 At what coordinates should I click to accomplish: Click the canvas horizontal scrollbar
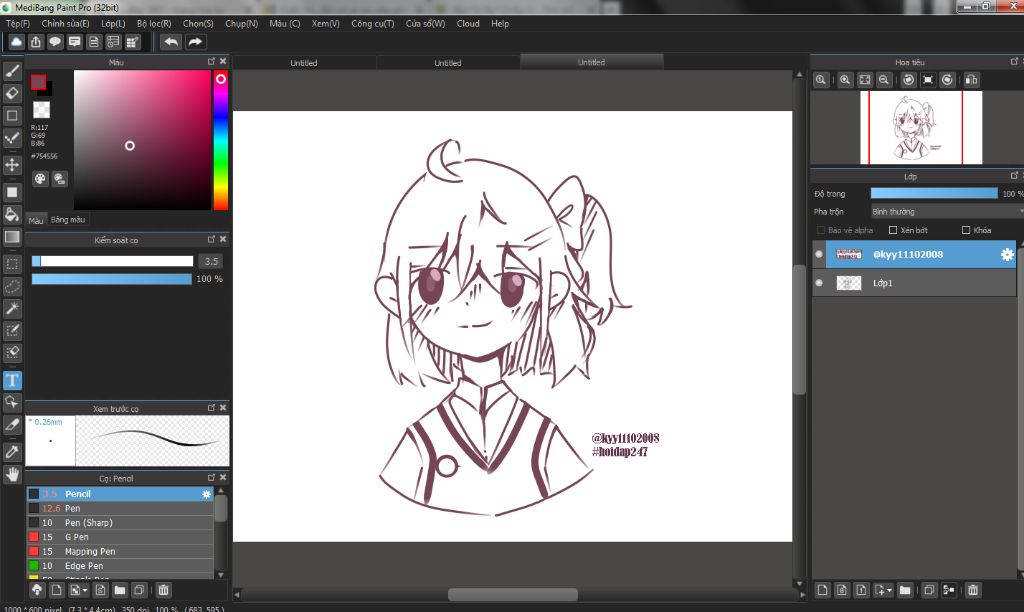(513, 594)
